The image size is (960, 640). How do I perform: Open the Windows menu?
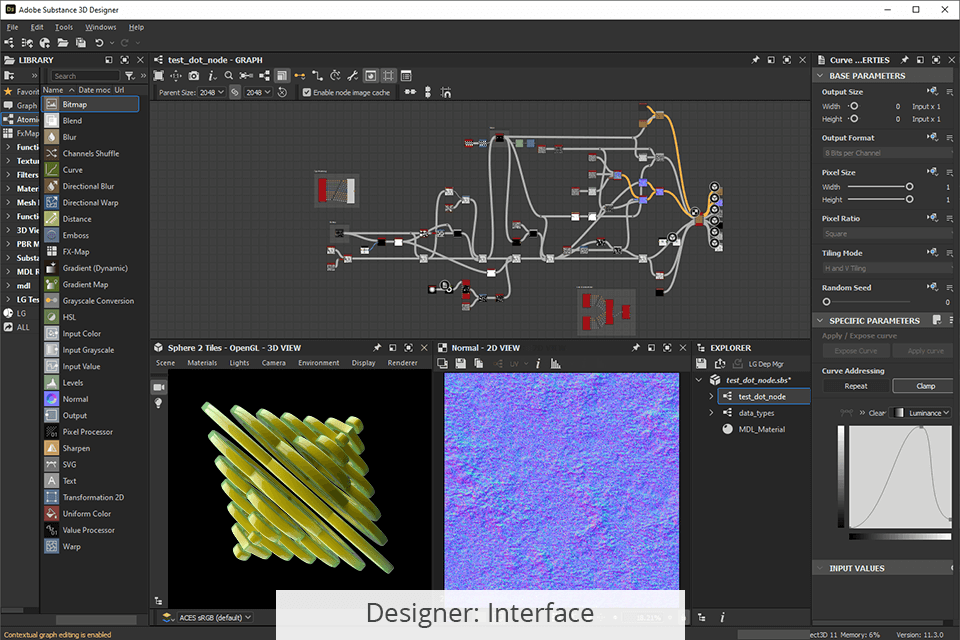coord(100,27)
